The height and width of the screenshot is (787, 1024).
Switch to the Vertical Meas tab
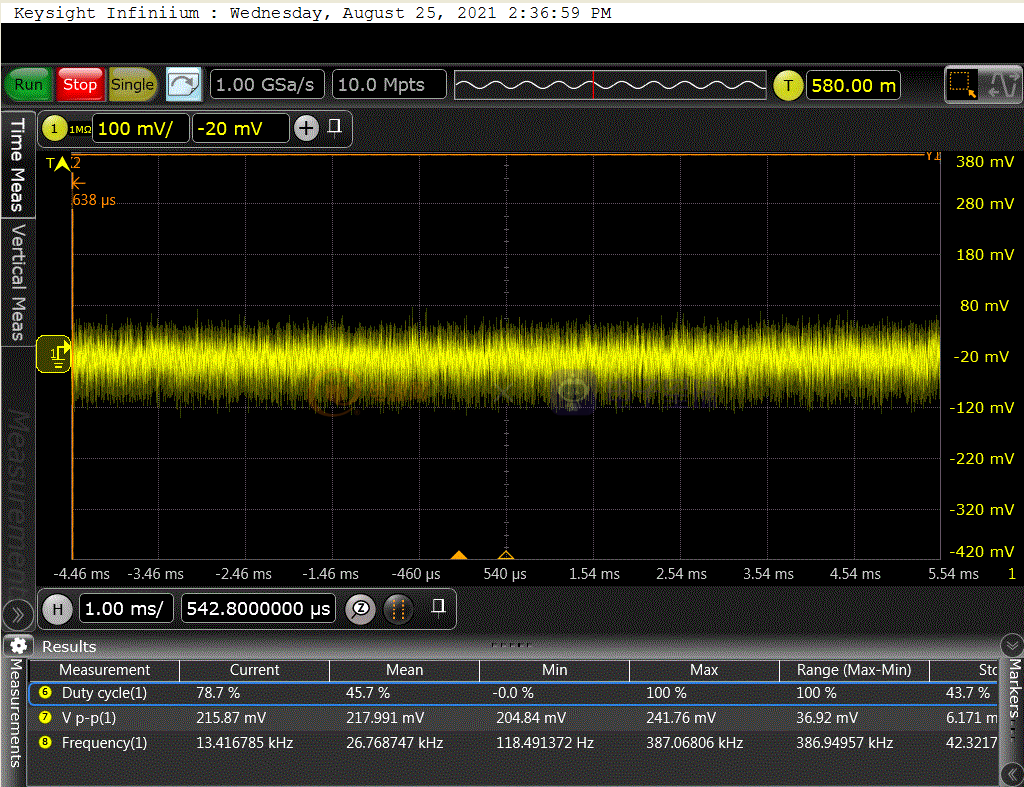click(17, 282)
